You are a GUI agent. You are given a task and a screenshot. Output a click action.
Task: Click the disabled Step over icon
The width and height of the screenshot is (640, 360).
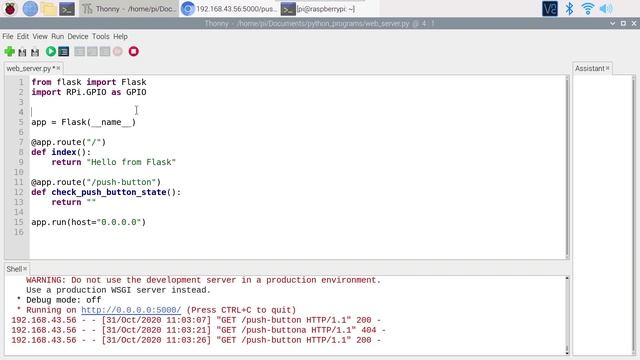click(80, 51)
